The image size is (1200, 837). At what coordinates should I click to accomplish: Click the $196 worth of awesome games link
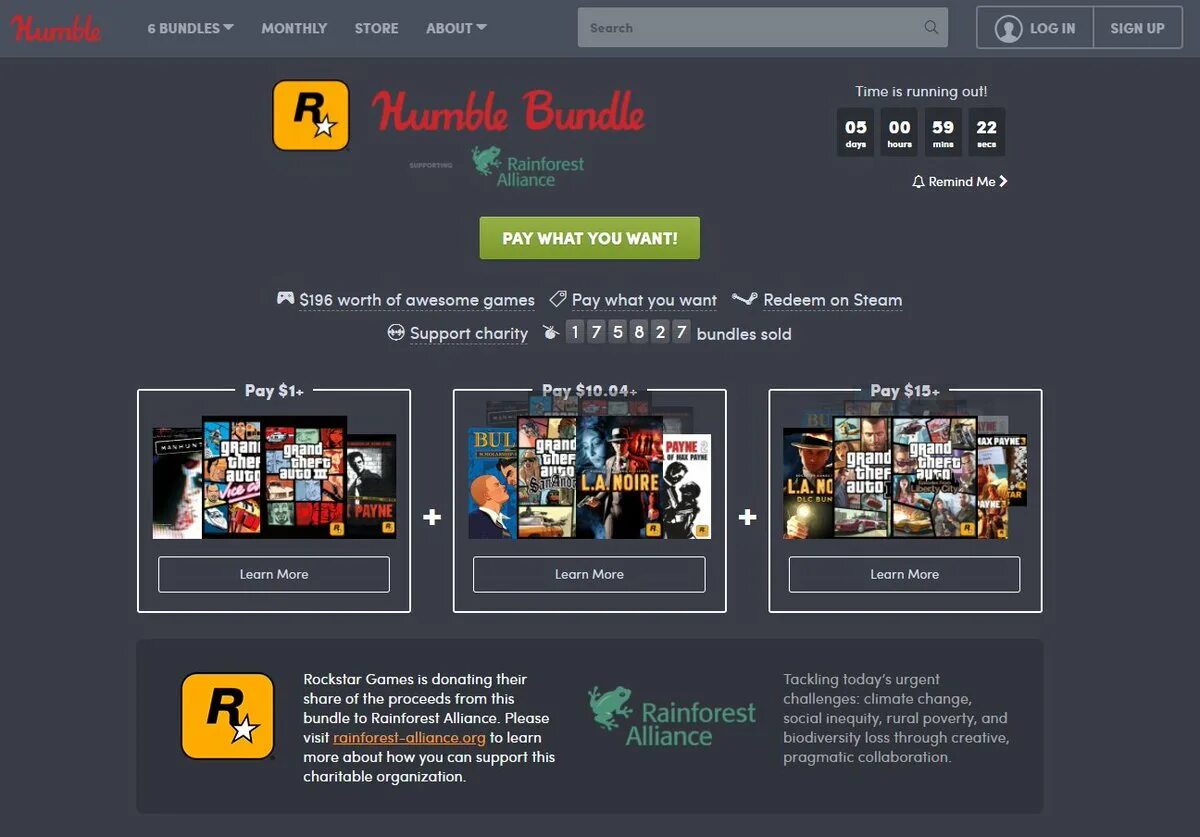(x=417, y=300)
